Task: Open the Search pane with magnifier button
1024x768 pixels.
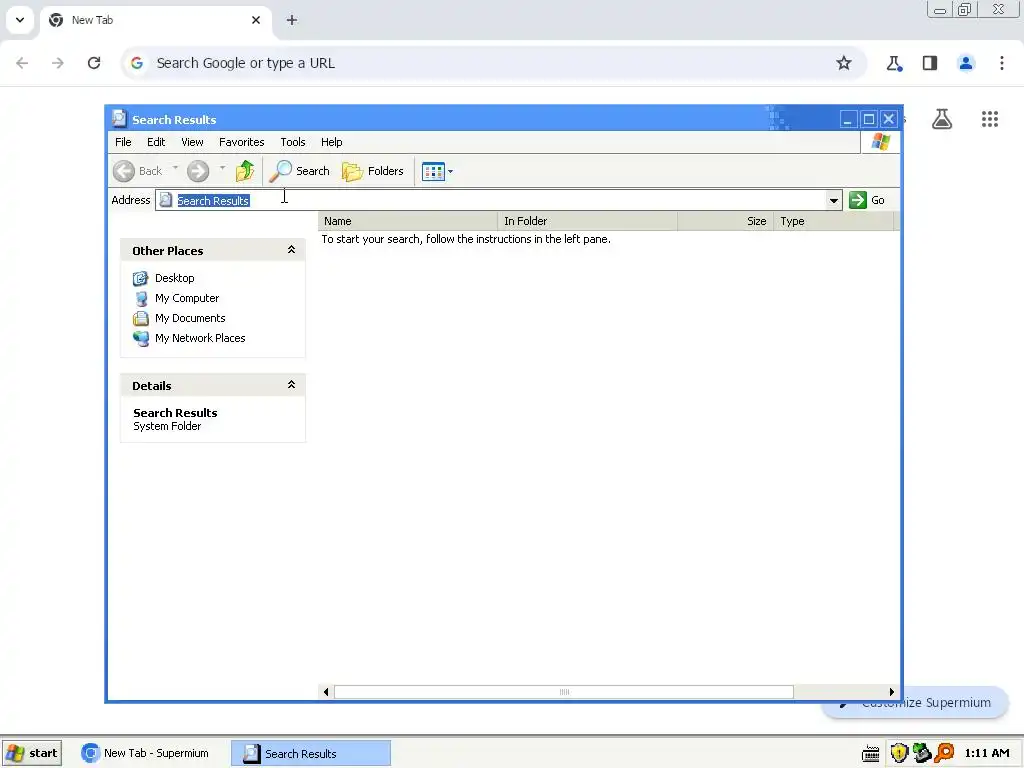Action: (x=300, y=171)
